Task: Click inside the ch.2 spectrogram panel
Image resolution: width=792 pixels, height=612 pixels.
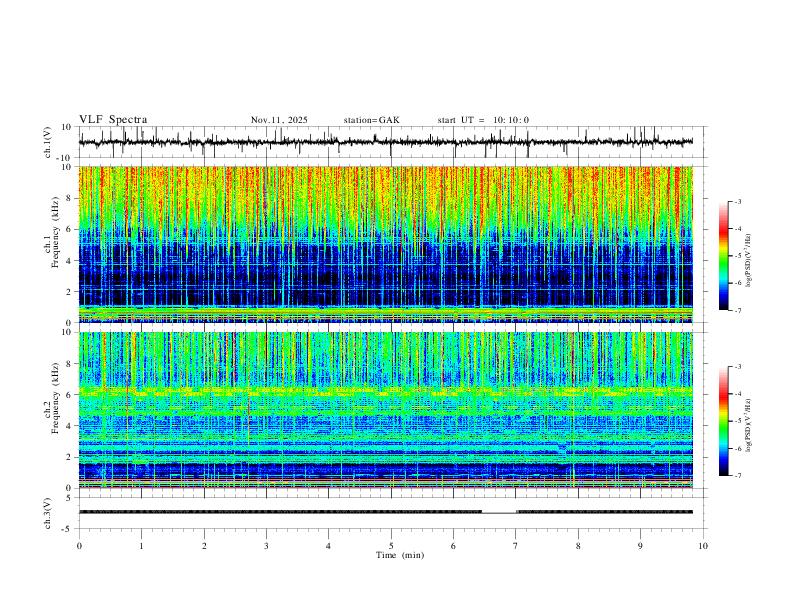Action: 385,410
